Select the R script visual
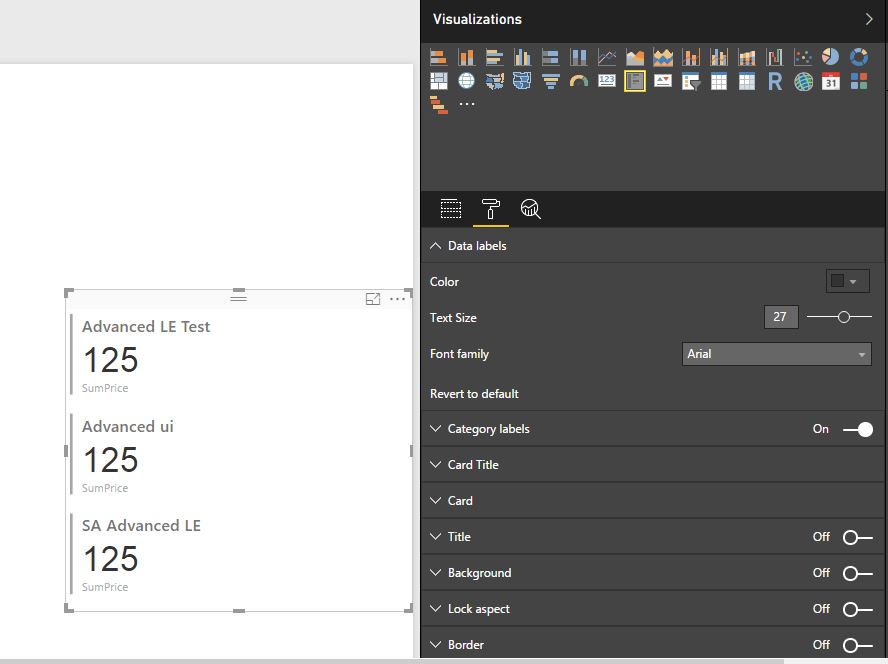Viewport: 888px width, 664px height. click(x=775, y=82)
